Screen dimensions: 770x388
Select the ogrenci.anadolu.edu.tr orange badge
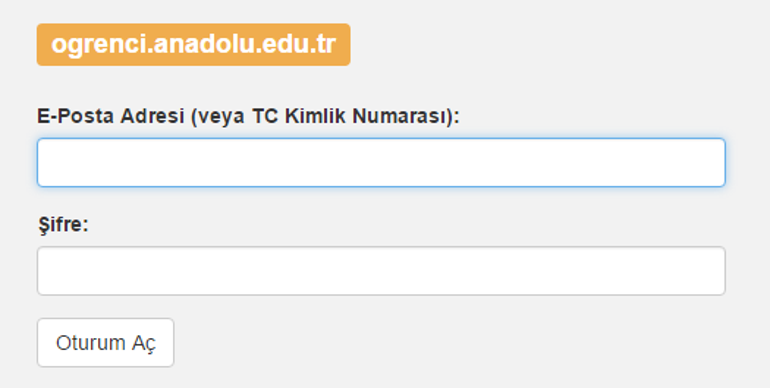tap(193, 45)
